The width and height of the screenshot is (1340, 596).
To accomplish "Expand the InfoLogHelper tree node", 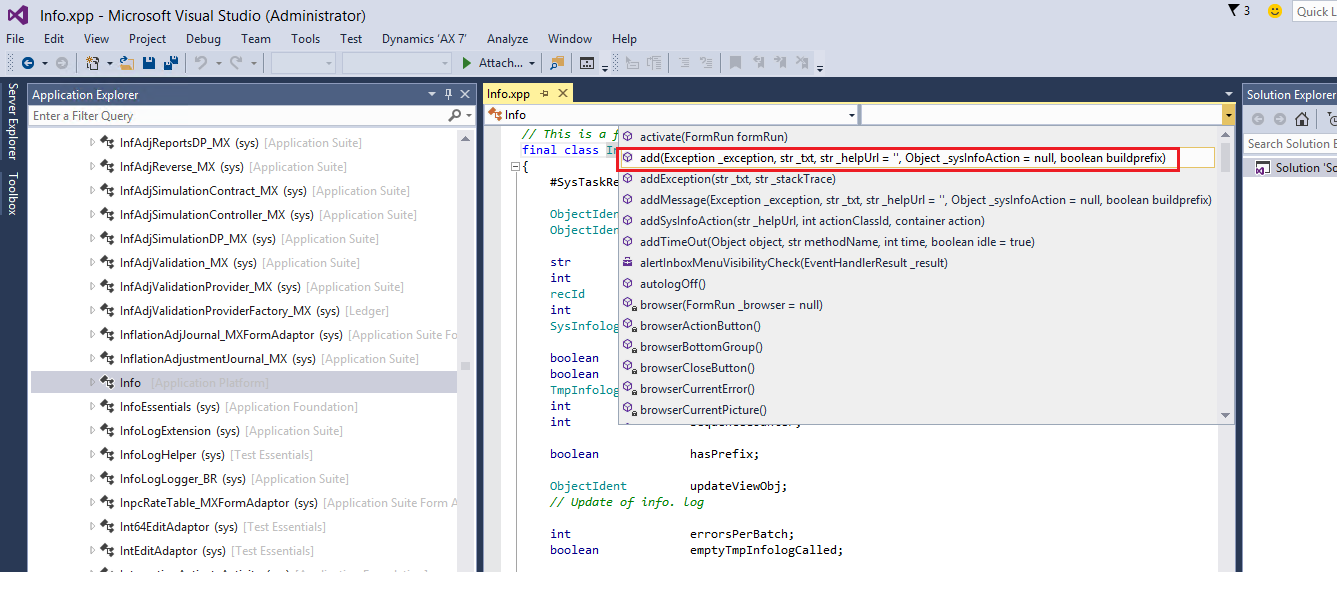I will [93, 454].
